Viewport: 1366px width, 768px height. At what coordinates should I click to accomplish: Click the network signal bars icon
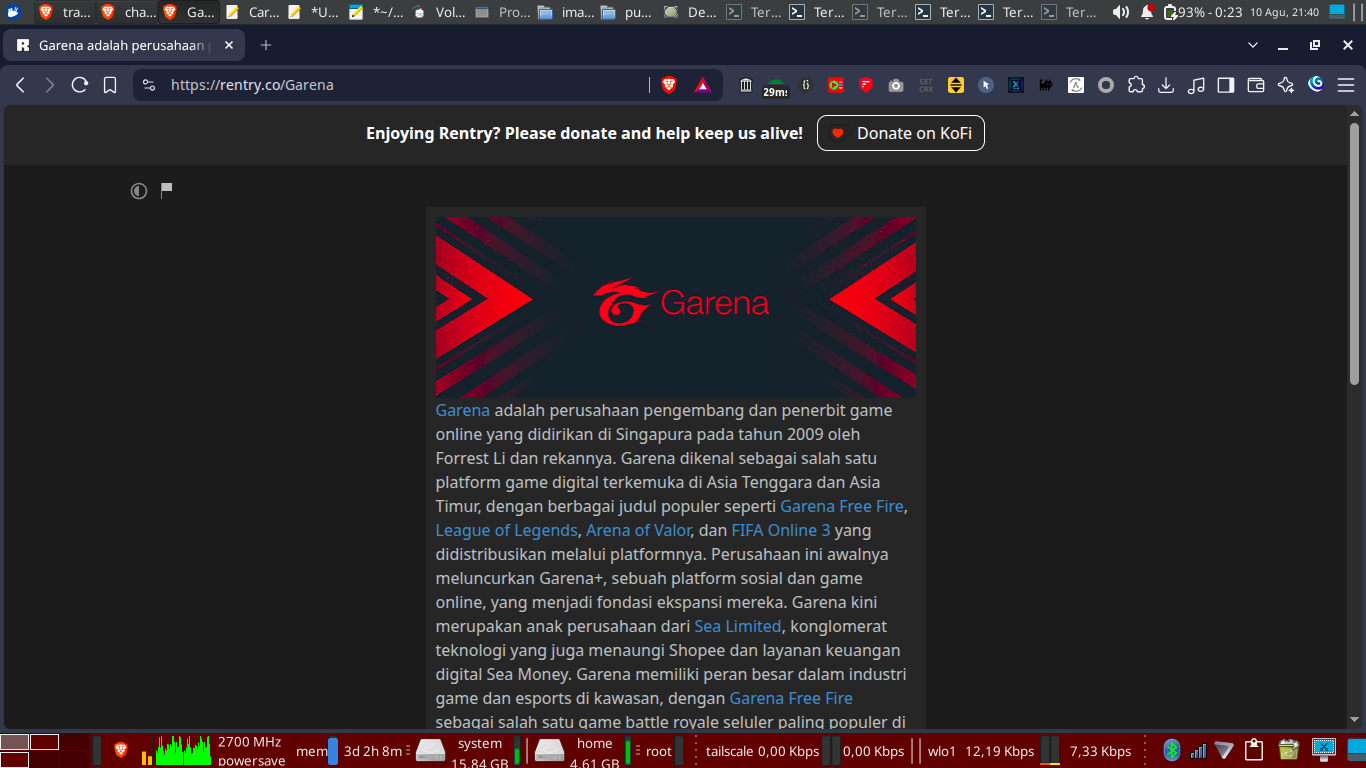click(1198, 750)
